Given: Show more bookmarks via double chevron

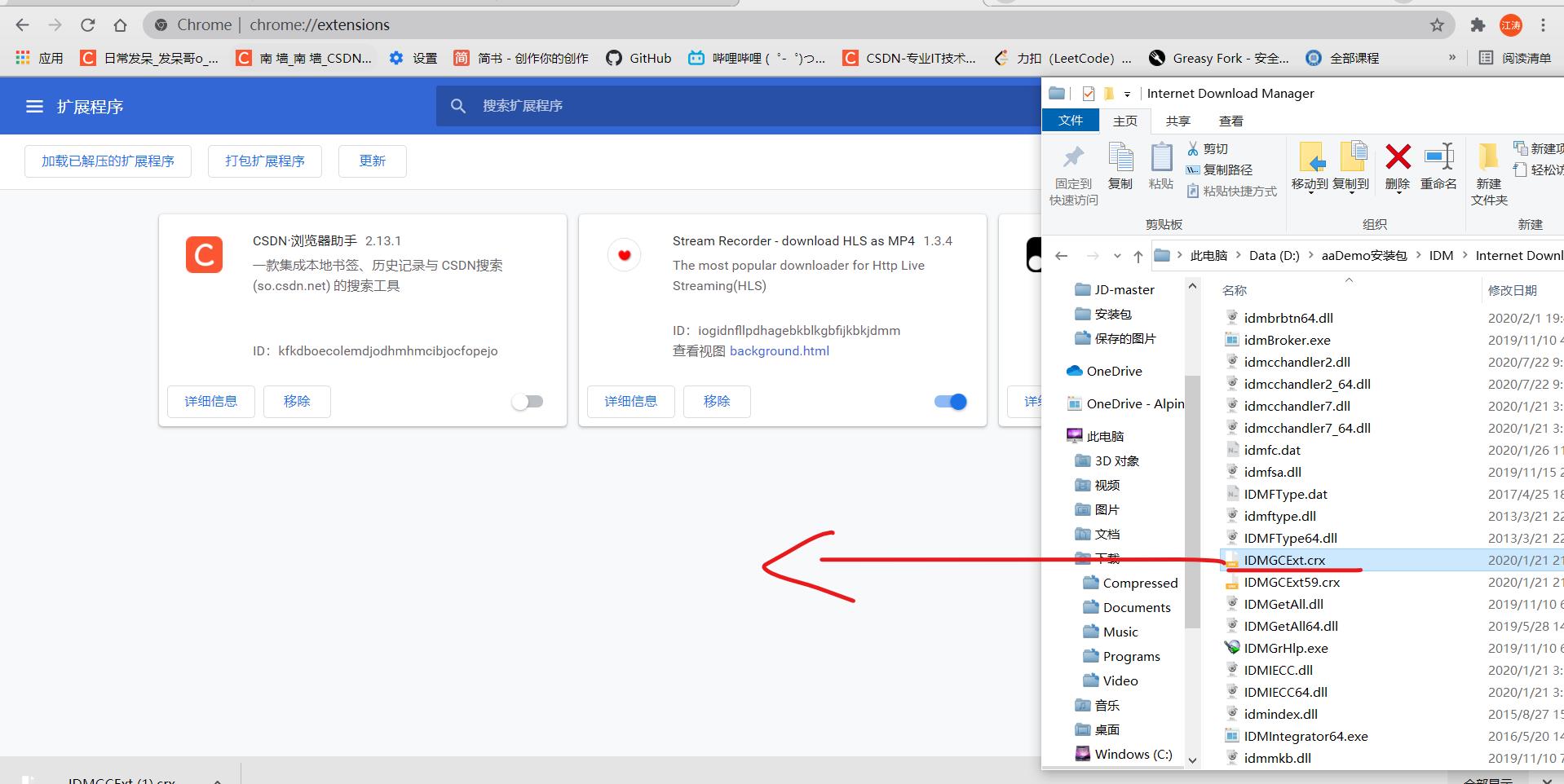Looking at the screenshot, I should pyautogui.click(x=1451, y=58).
